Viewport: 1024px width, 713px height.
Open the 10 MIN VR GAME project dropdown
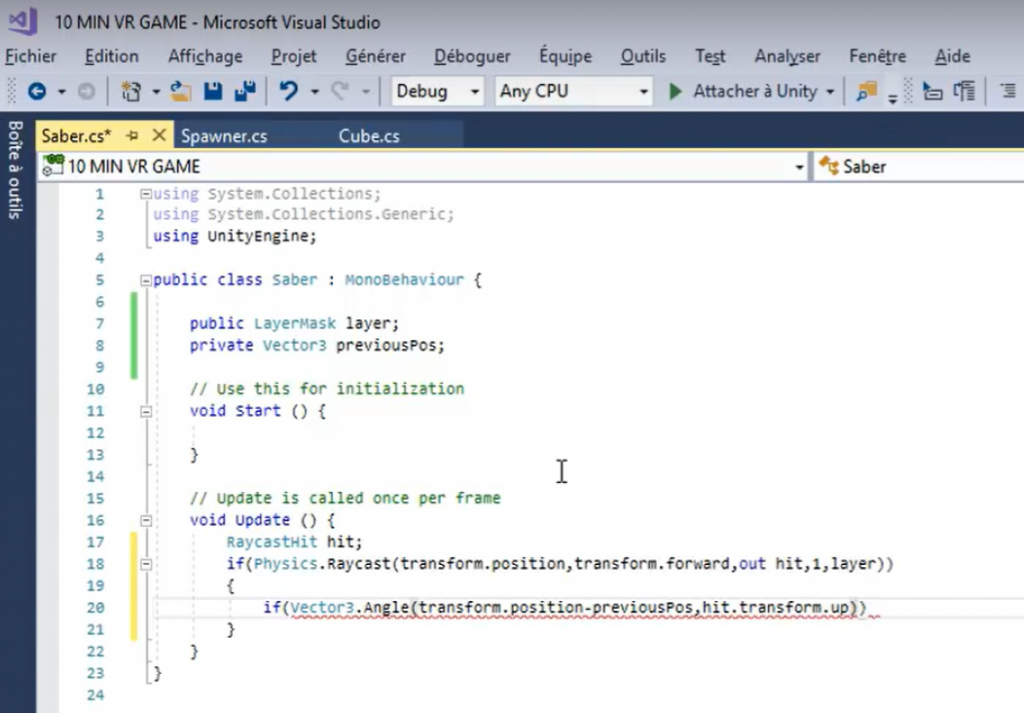coord(799,167)
